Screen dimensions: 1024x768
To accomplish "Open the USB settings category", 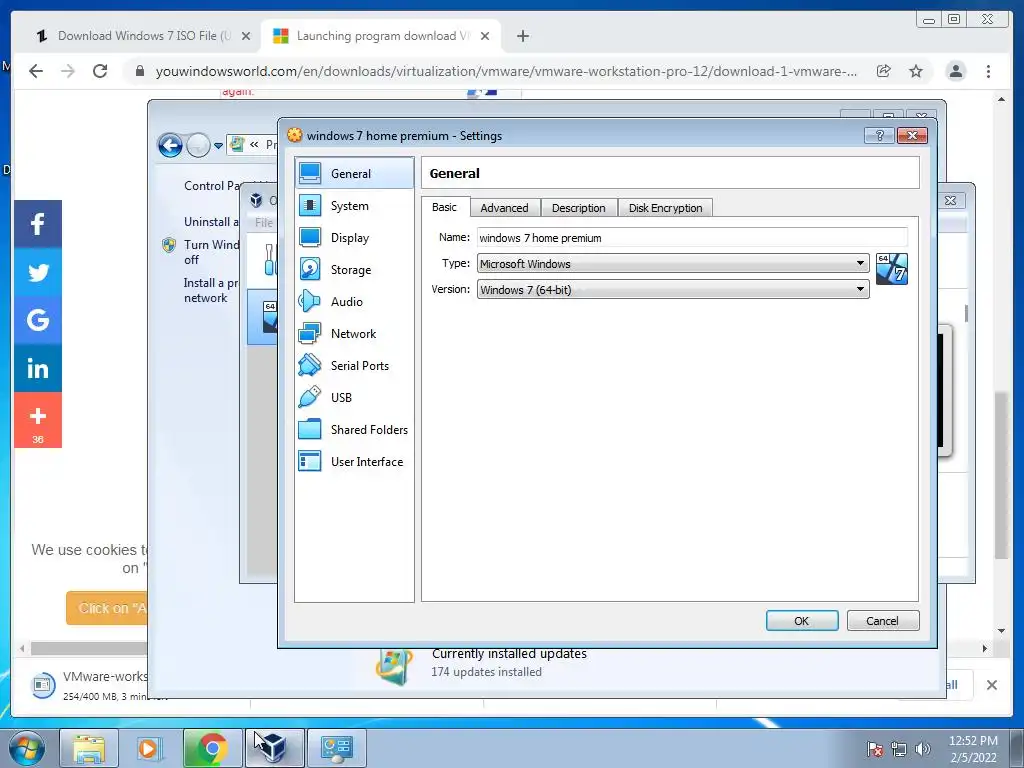I will 355,397.
